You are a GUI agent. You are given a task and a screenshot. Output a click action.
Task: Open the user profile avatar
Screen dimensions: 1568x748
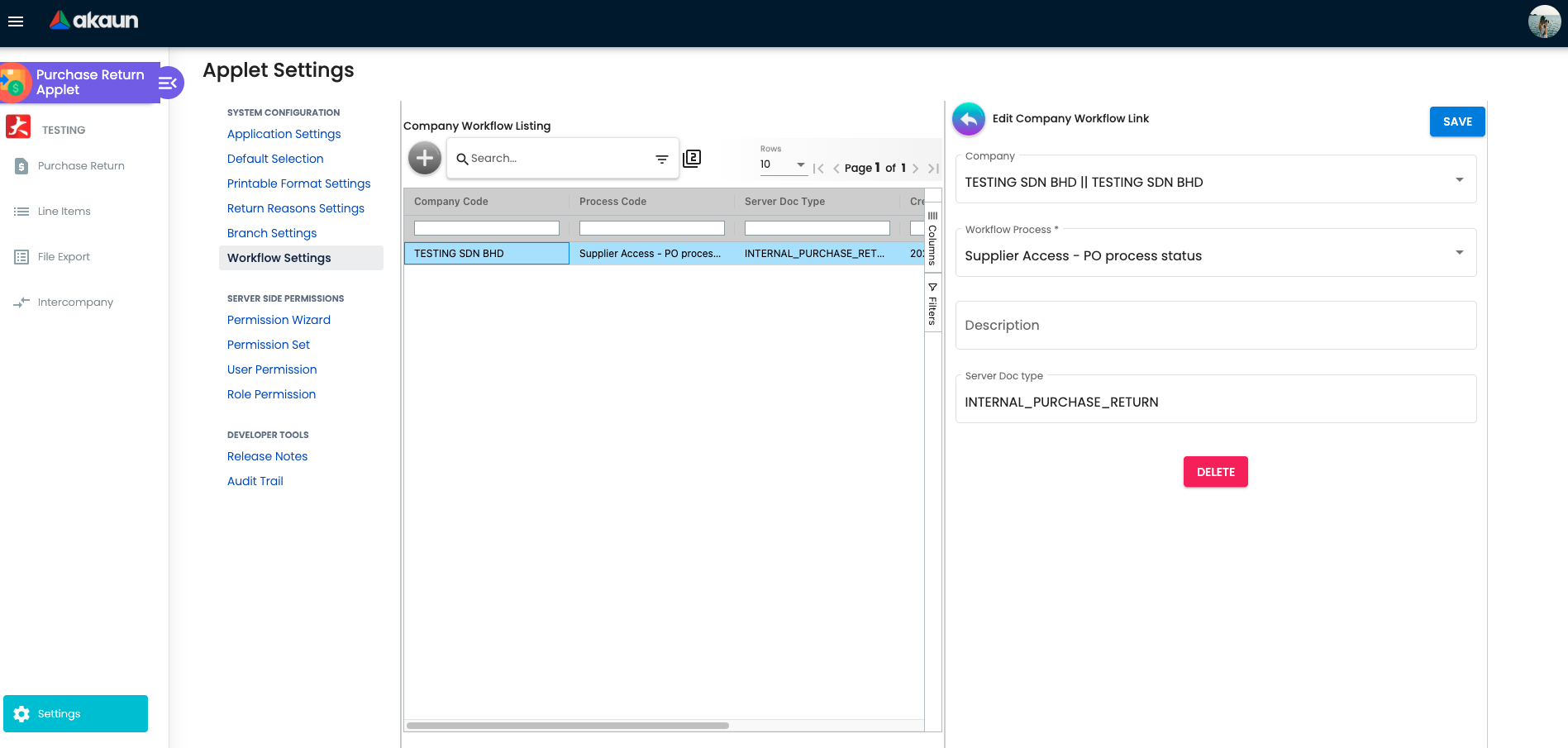click(x=1544, y=21)
